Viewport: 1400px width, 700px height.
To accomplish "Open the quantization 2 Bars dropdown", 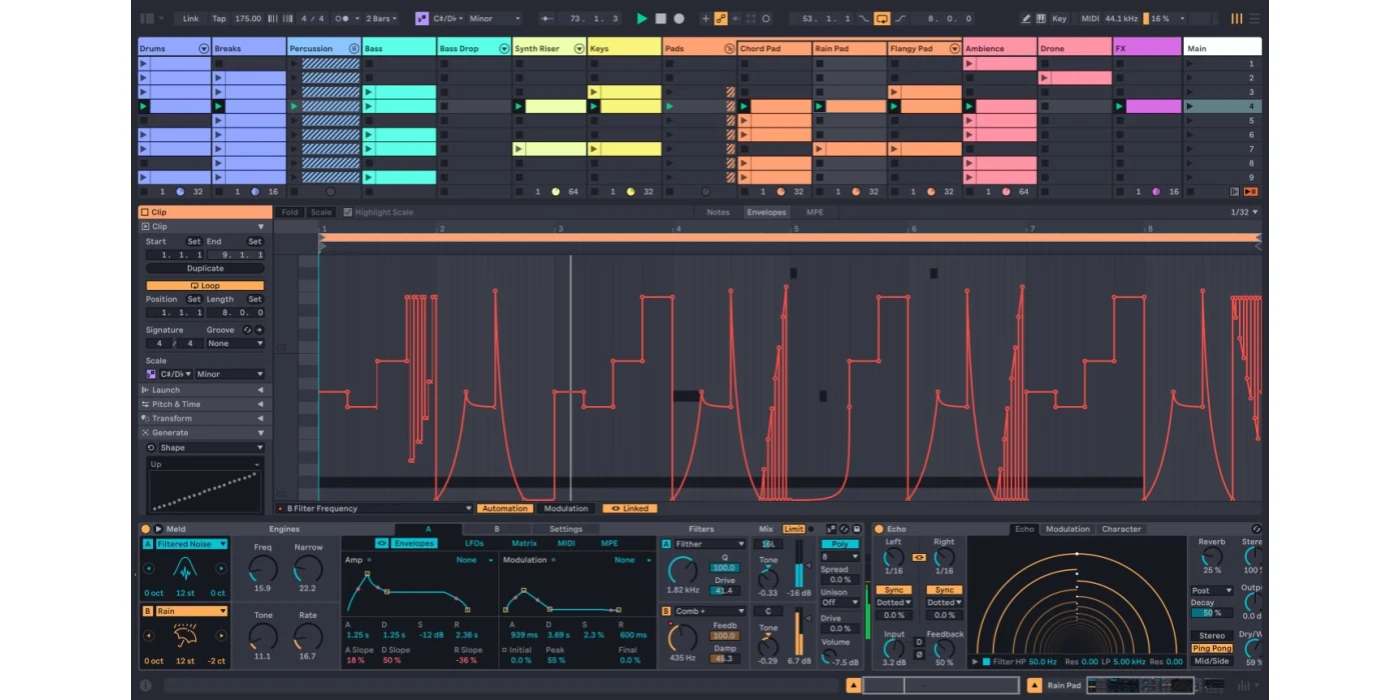I will tap(381, 18).
